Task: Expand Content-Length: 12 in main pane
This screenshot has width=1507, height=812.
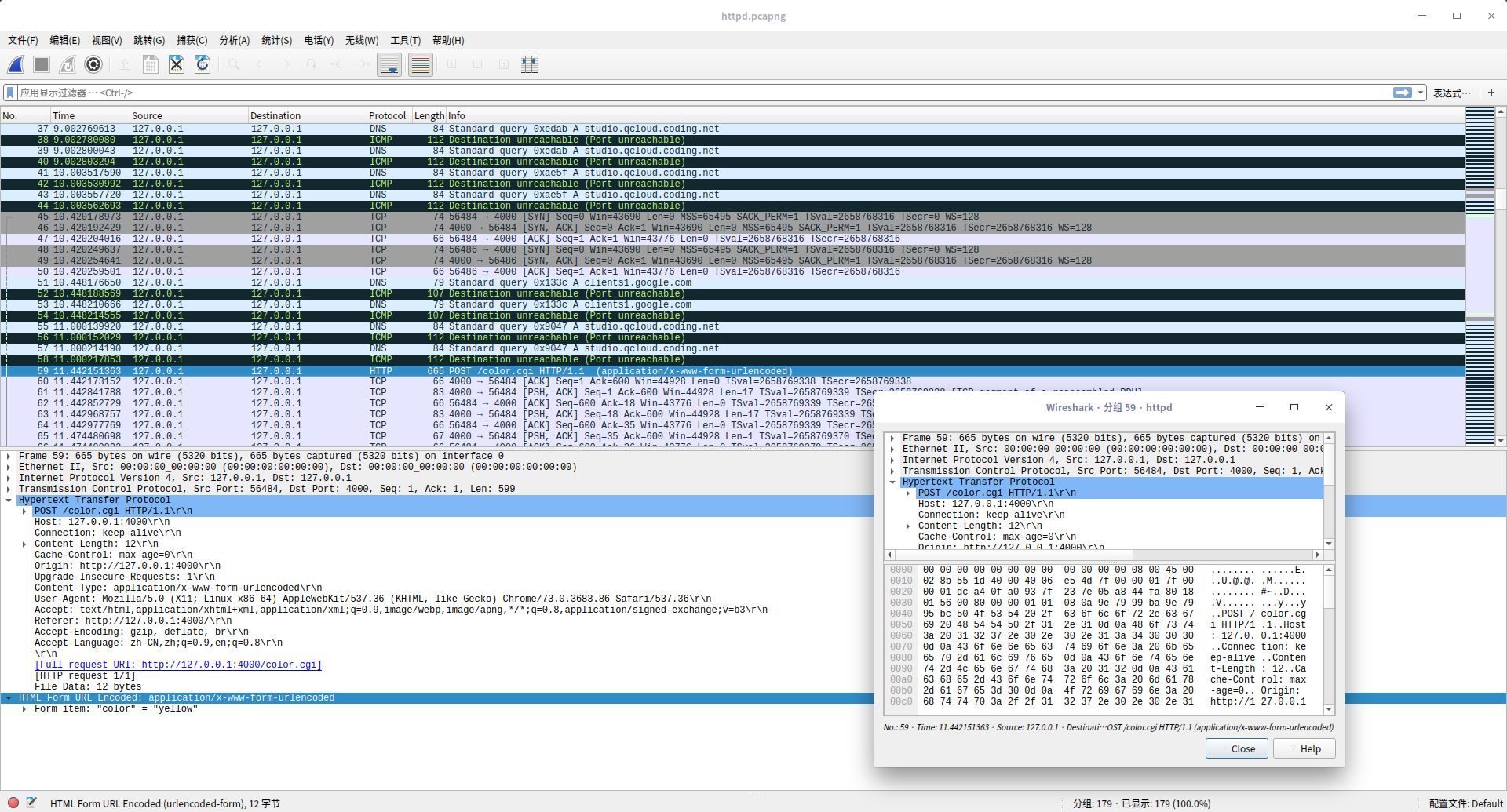Action: tap(24, 544)
